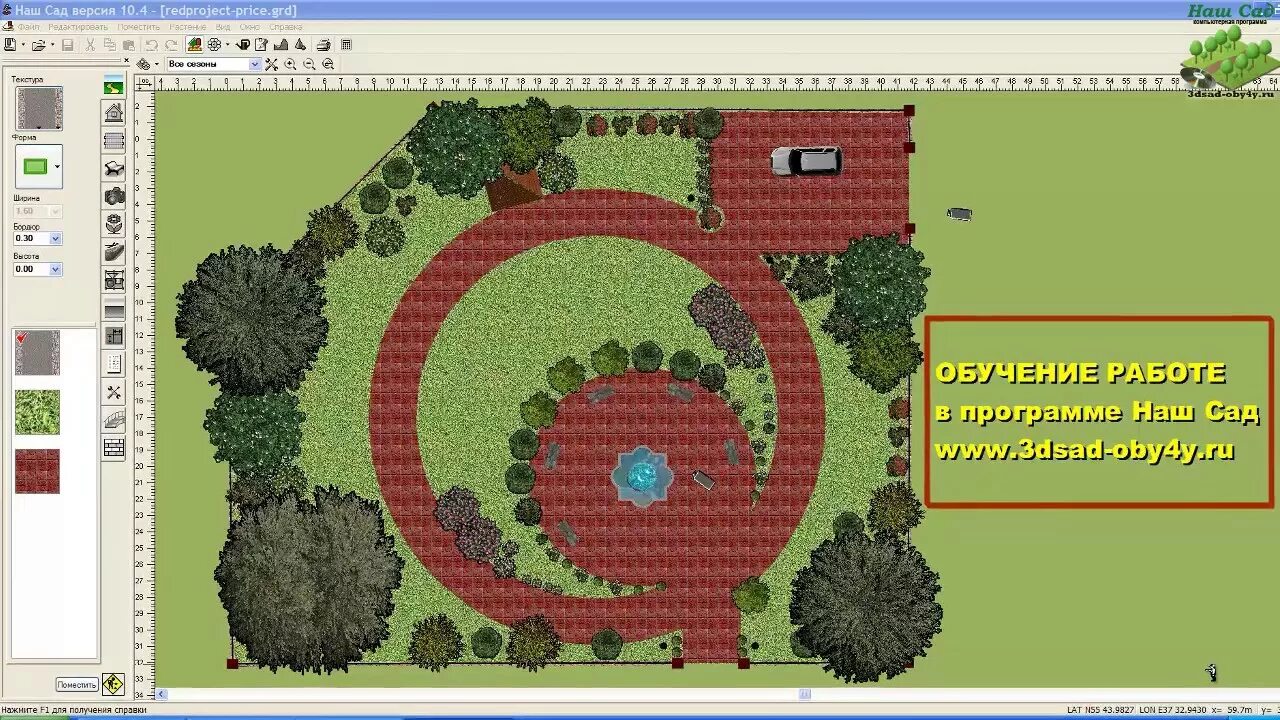The width and height of the screenshot is (1280, 720).
Task: Select the red paving texture thumbnail
Action: (x=37, y=471)
